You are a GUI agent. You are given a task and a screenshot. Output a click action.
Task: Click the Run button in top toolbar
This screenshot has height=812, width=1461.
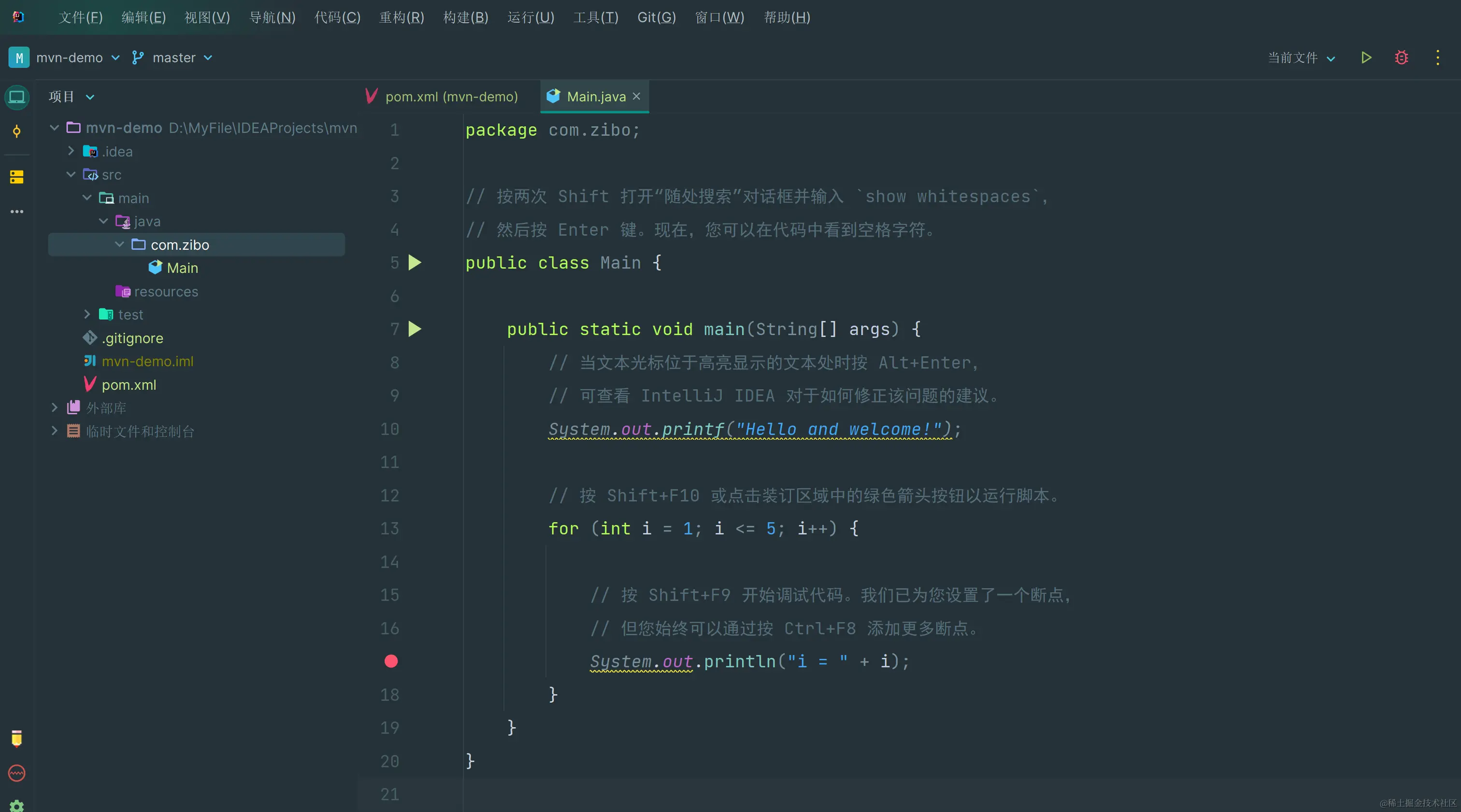click(x=1366, y=57)
